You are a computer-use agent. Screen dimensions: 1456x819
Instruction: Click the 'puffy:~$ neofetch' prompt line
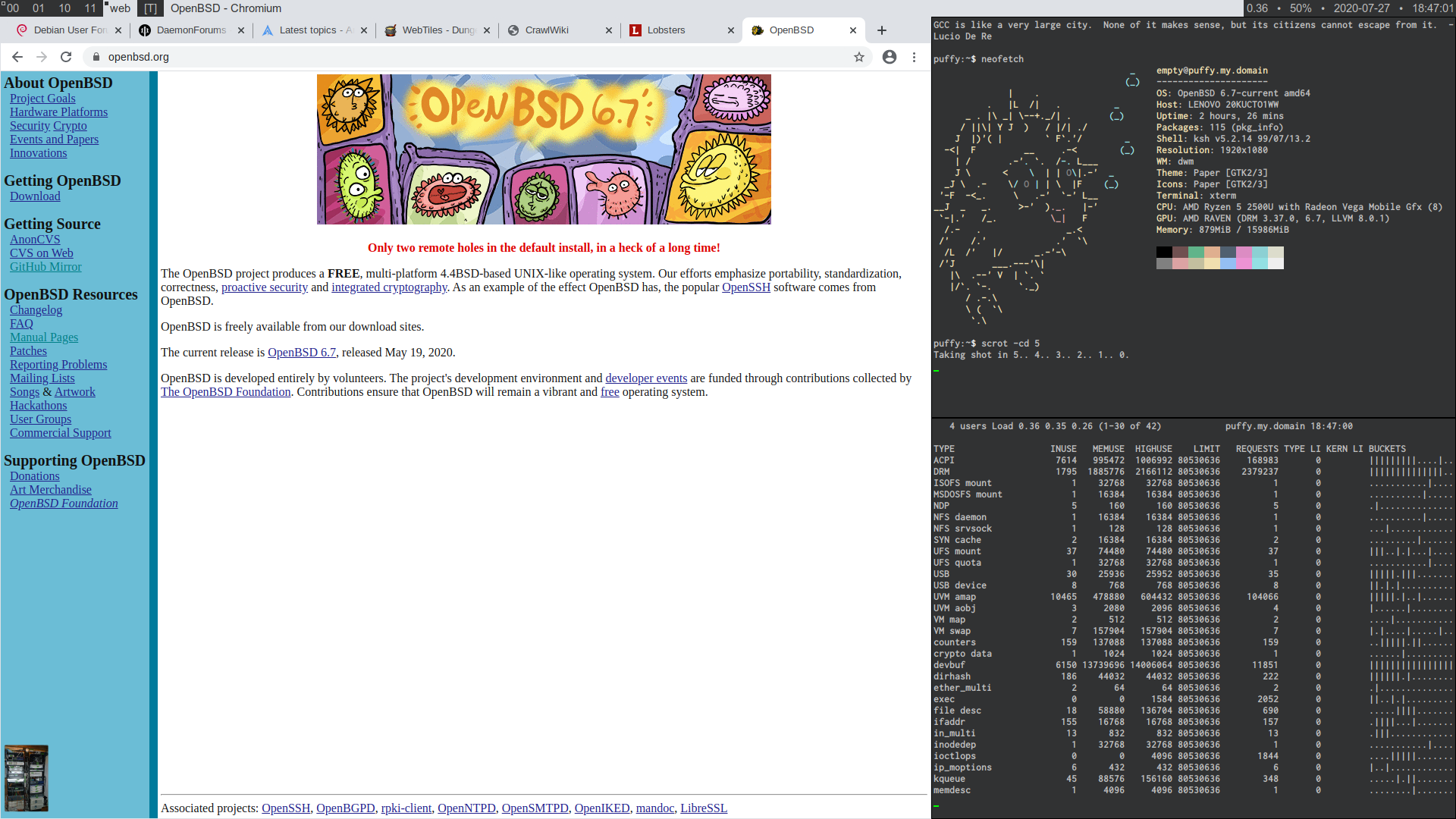tap(978, 59)
